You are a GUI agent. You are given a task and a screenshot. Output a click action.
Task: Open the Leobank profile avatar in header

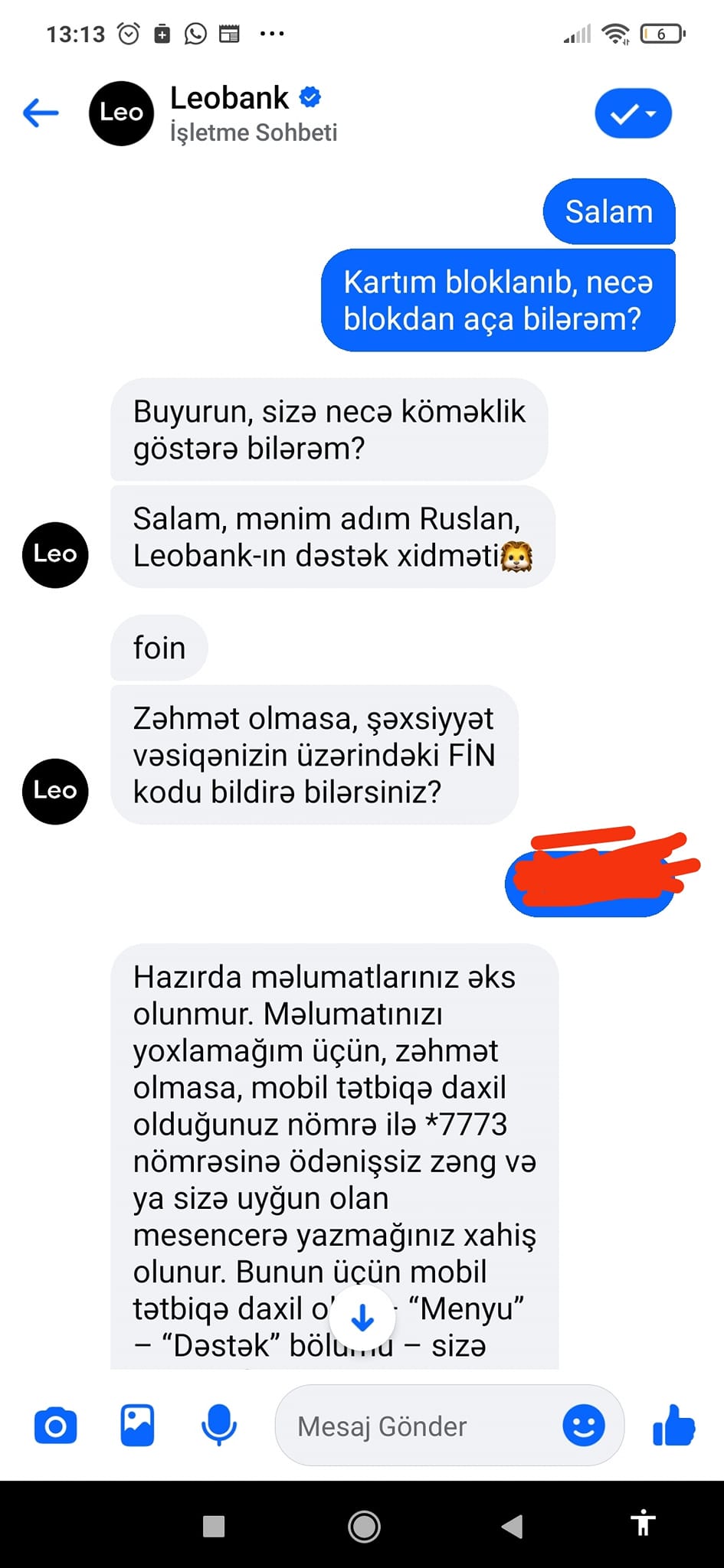(121, 113)
